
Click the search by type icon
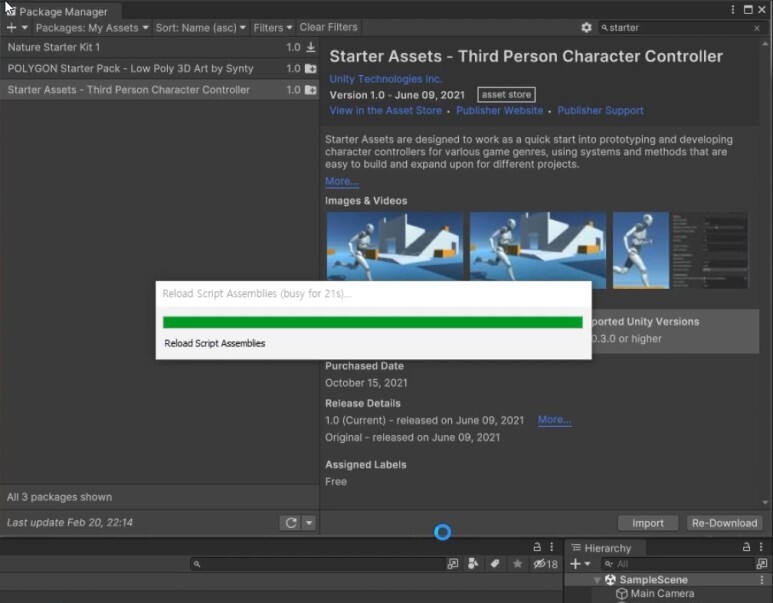pyautogui.click(x=473, y=563)
